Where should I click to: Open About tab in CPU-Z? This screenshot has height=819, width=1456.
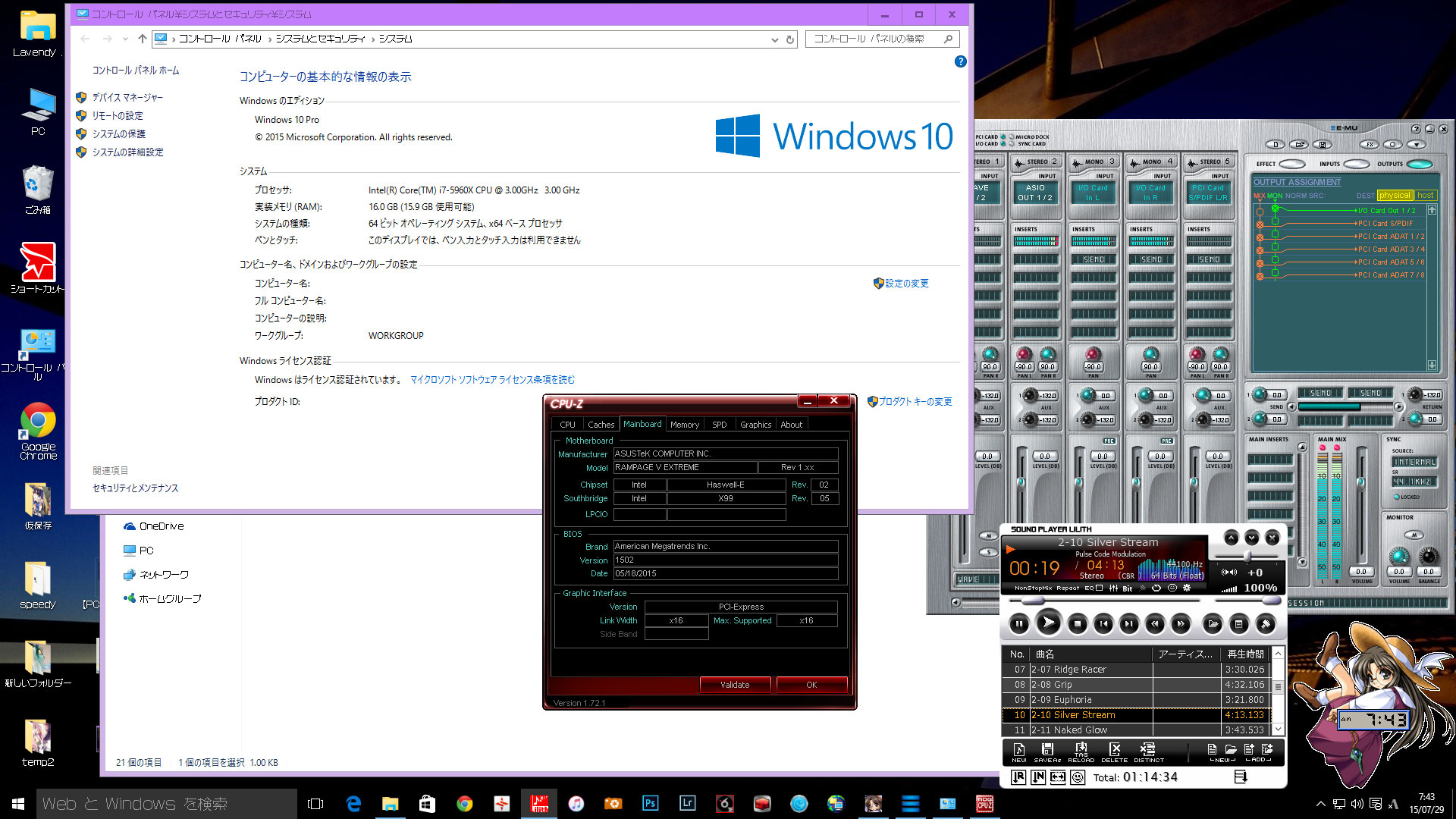pyautogui.click(x=791, y=425)
